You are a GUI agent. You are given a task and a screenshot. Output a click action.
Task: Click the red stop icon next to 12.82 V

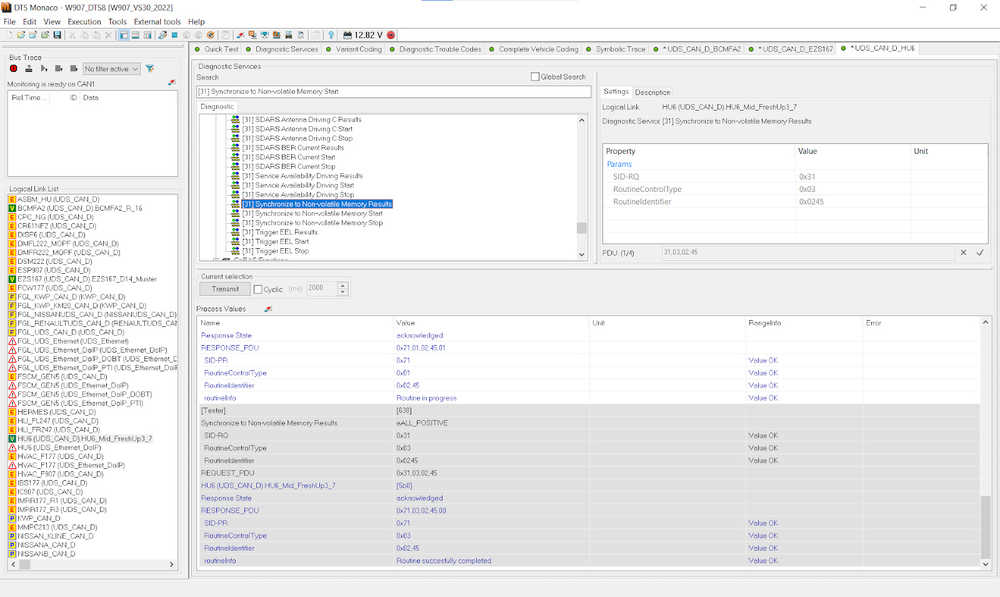click(391, 35)
